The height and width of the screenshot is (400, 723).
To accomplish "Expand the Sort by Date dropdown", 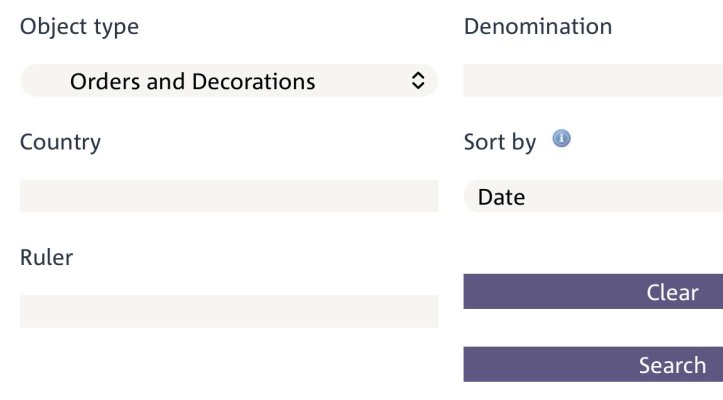I will point(593,196).
